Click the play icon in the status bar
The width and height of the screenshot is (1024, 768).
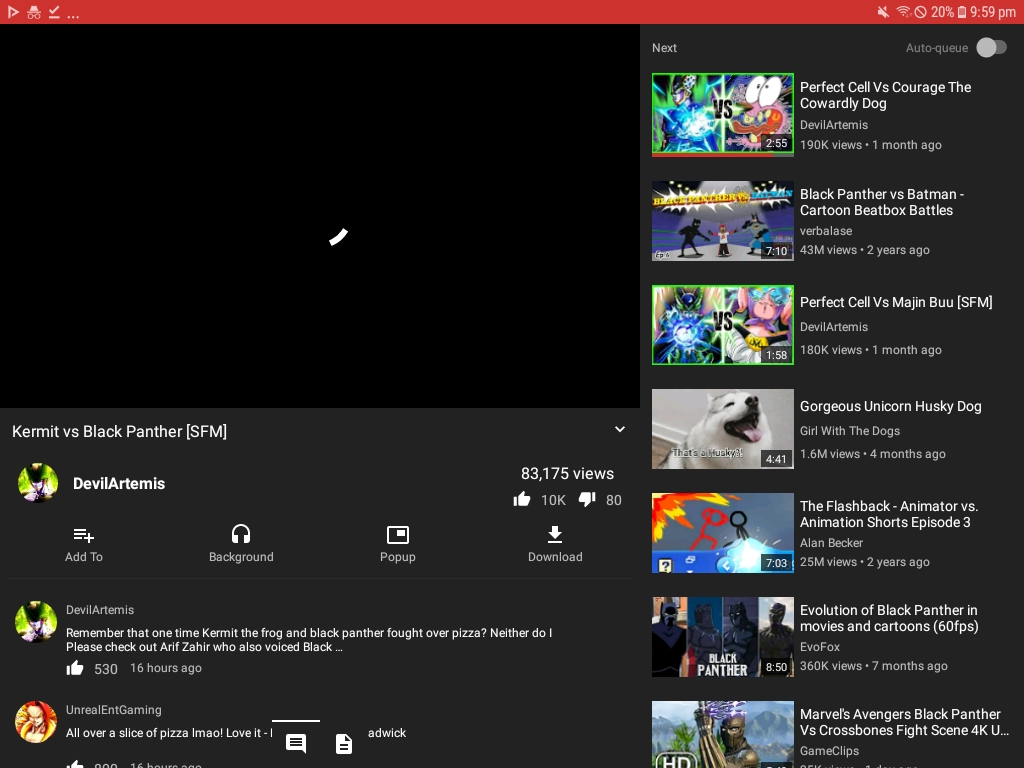(12, 13)
